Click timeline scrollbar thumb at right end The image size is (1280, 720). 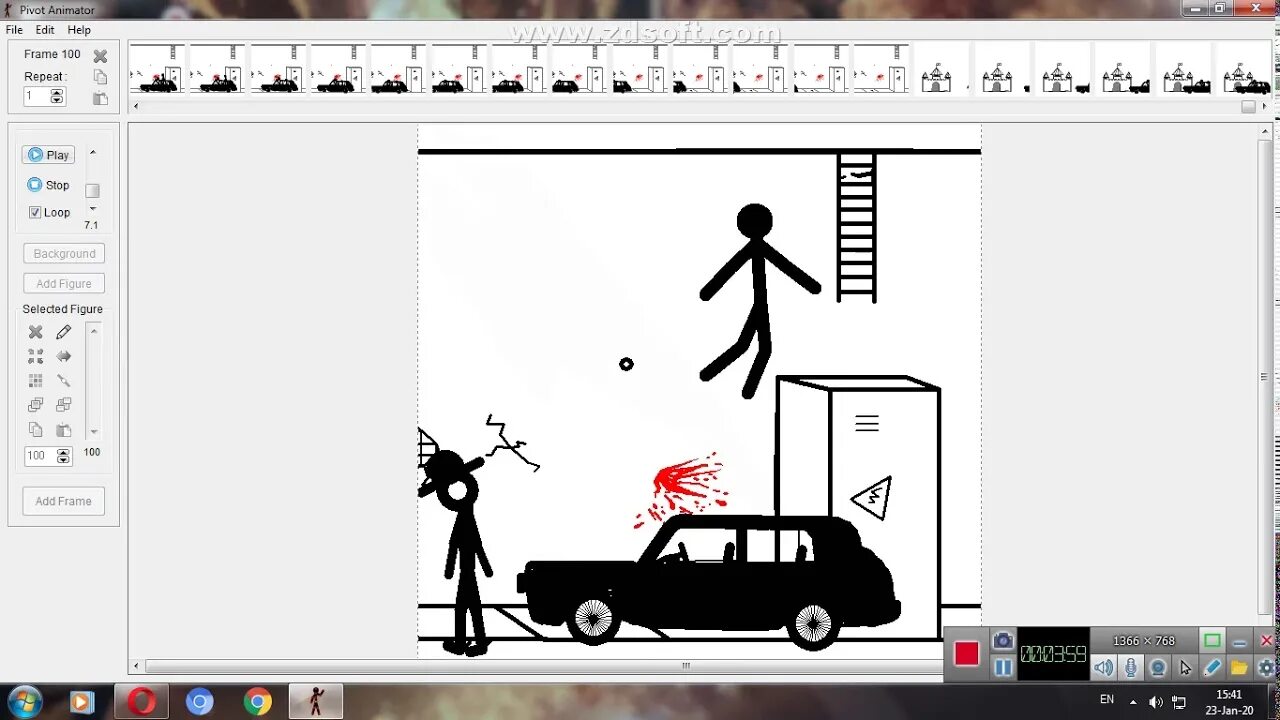point(1248,106)
